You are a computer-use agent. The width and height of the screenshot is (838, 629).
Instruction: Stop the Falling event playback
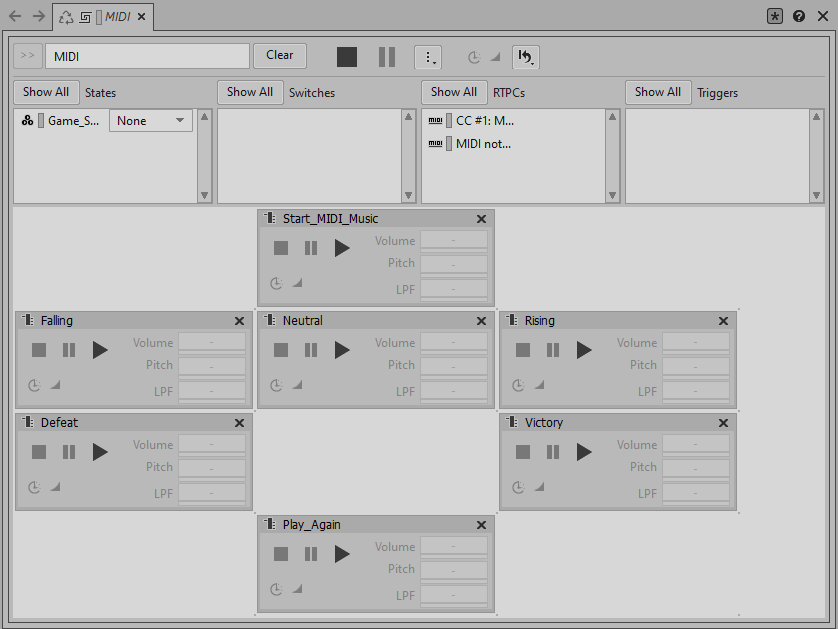(39, 350)
